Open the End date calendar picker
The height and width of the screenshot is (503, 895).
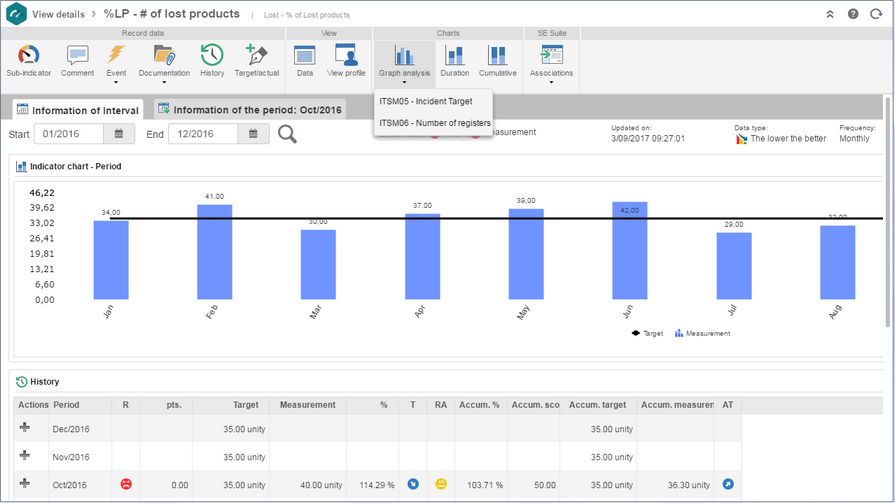[x=253, y=134]
